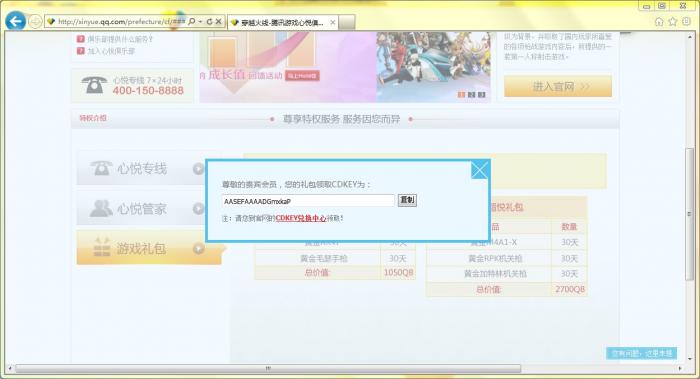This screenshot has width=700, height=379.
Task: Close the 穿越火线 browser tab
Action: coord(333,22)
